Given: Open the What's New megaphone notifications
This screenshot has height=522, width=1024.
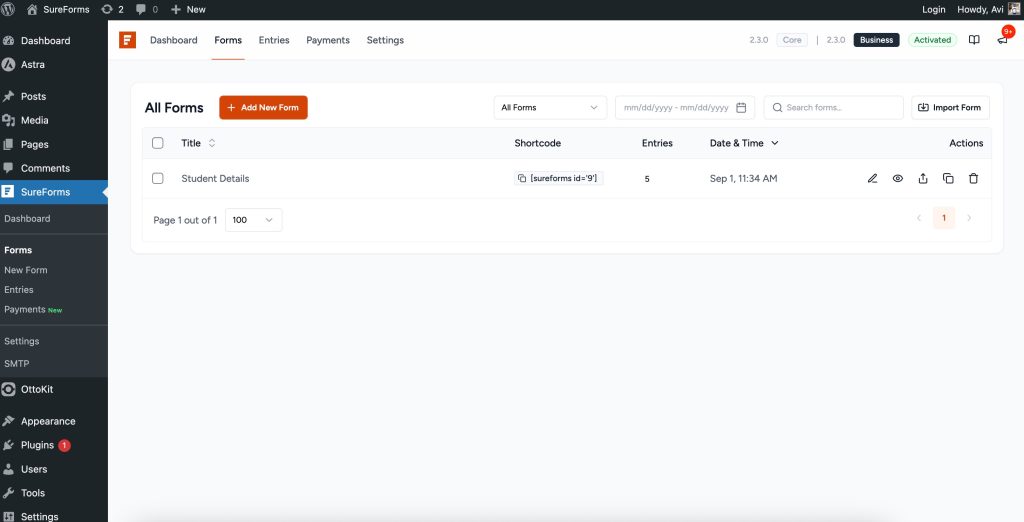Looking at the screenshot, I should (1002, 40).
